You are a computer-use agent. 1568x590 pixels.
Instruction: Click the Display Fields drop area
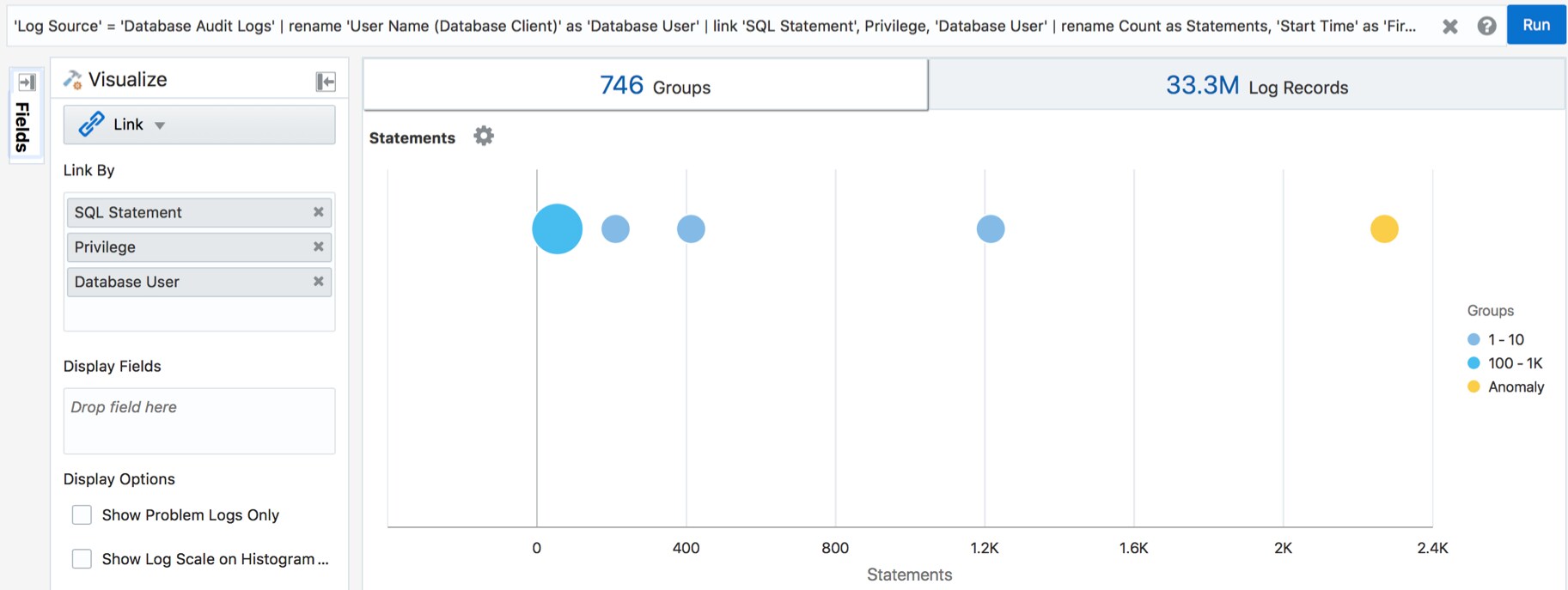pos(199,421)
